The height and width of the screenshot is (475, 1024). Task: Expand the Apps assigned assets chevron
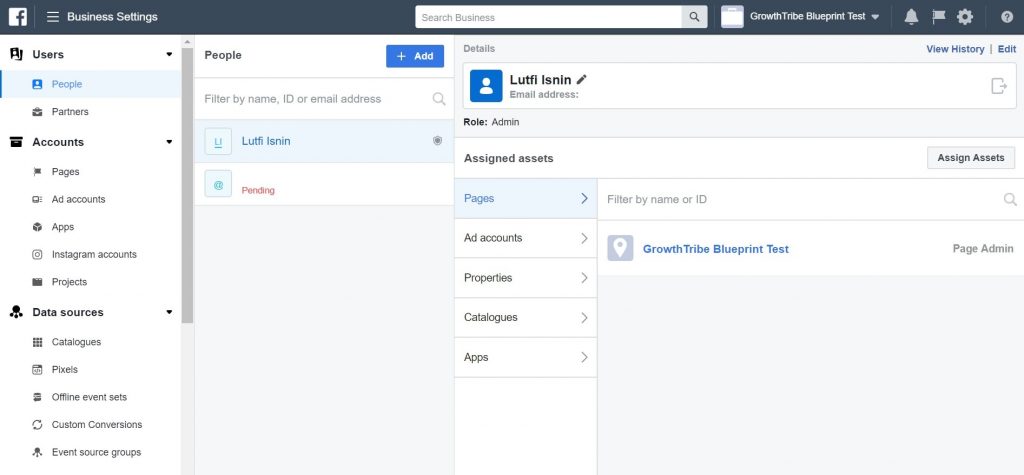584,357
